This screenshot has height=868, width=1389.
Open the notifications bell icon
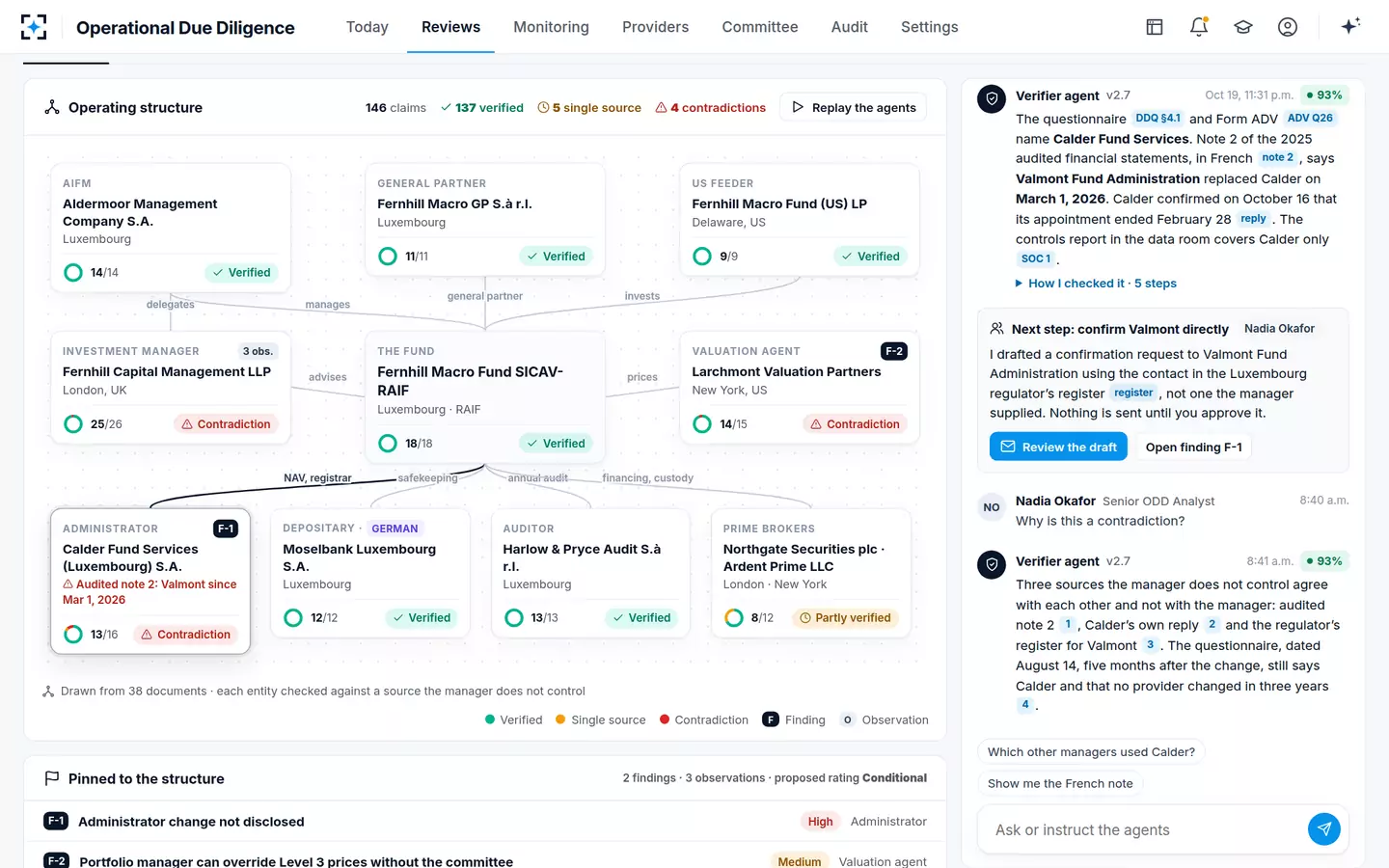click(1199, 27)
